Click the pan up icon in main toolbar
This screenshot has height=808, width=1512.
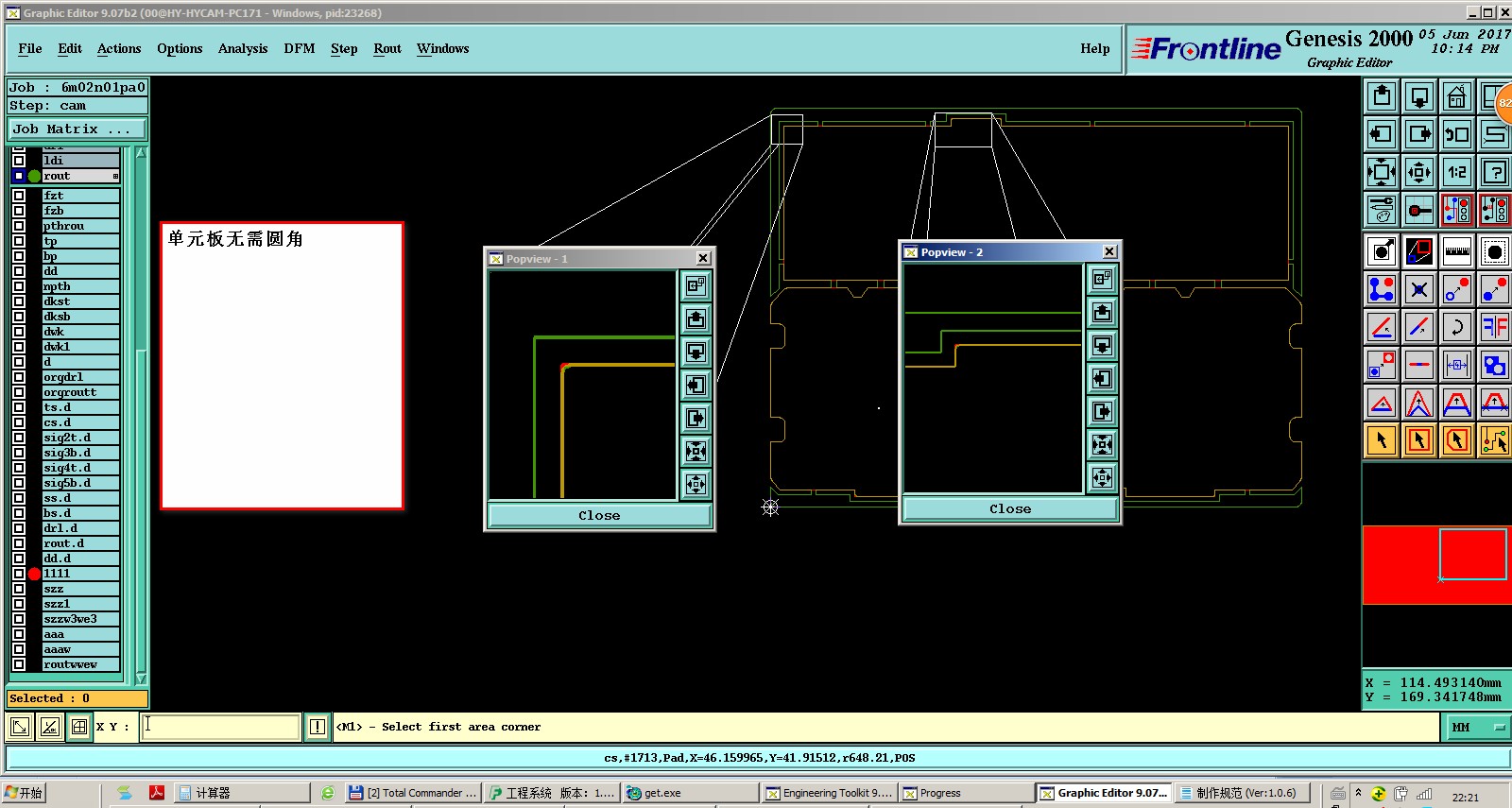click(x=1382, y=96)
